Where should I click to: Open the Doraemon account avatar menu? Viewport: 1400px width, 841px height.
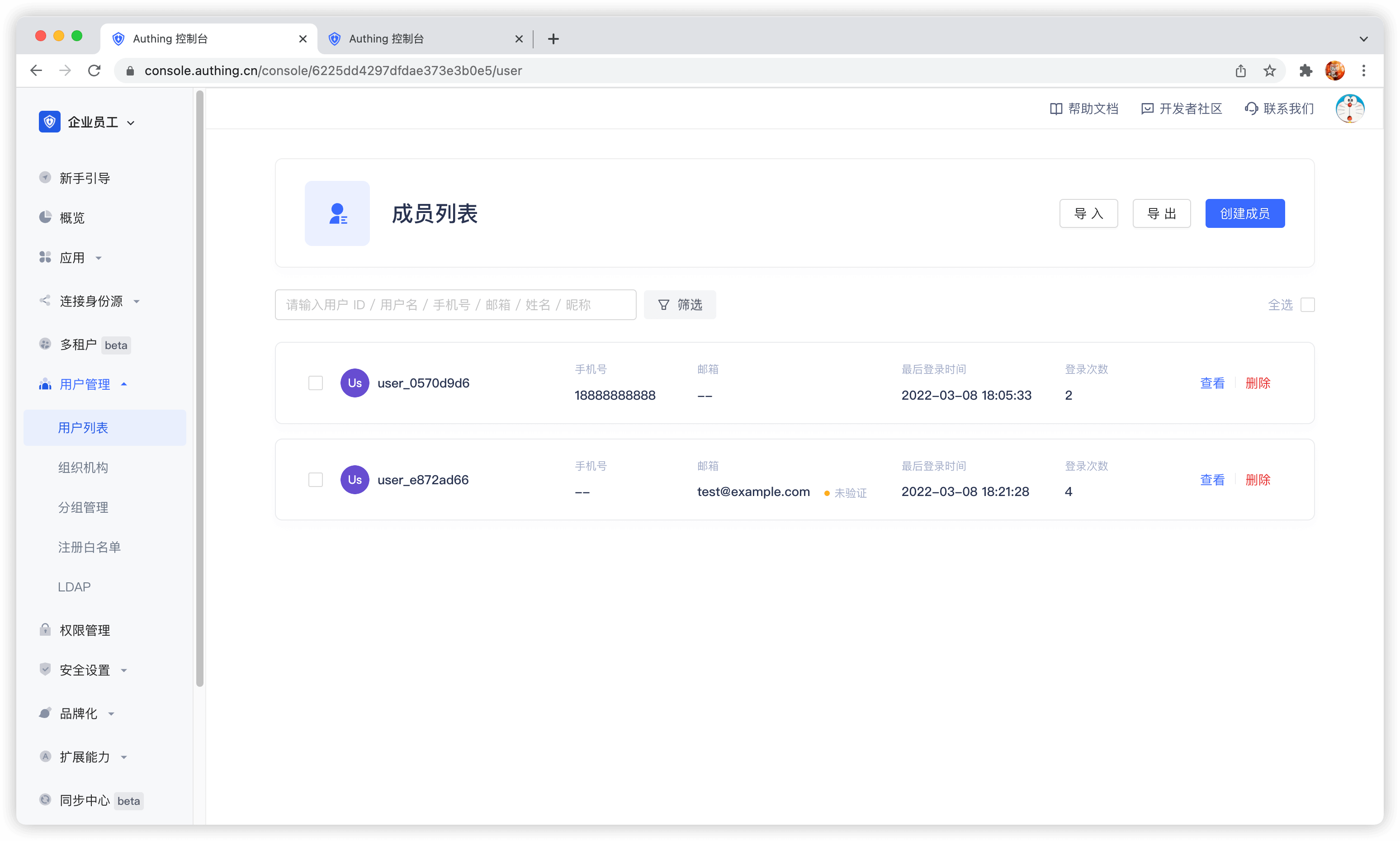1349,109
